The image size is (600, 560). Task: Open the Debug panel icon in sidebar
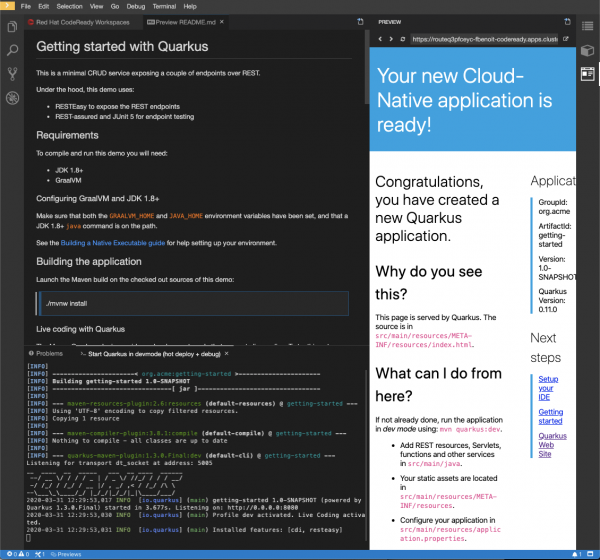click(x=12, y=97)
